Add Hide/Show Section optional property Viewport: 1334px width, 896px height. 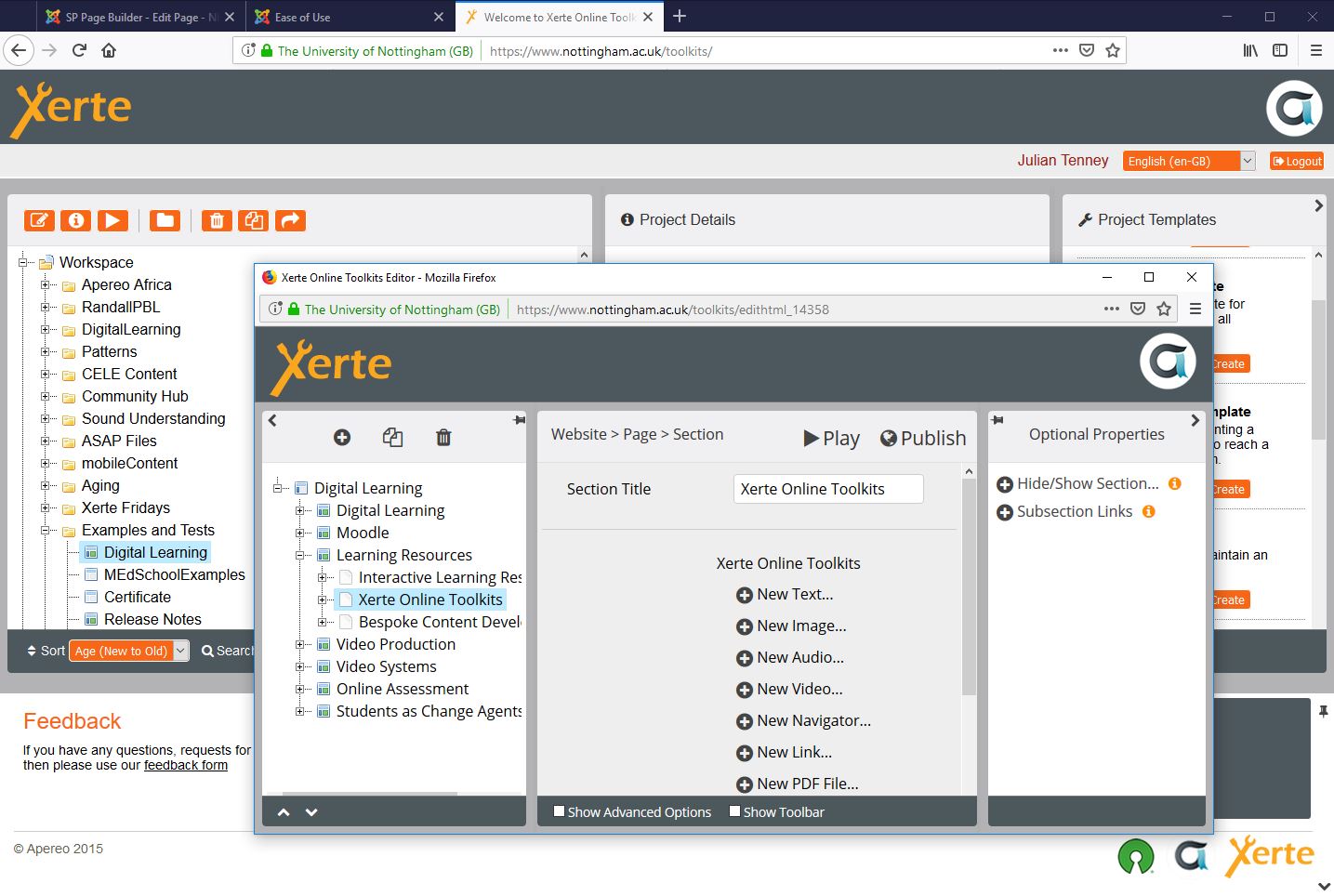(x=1077, y=483)
